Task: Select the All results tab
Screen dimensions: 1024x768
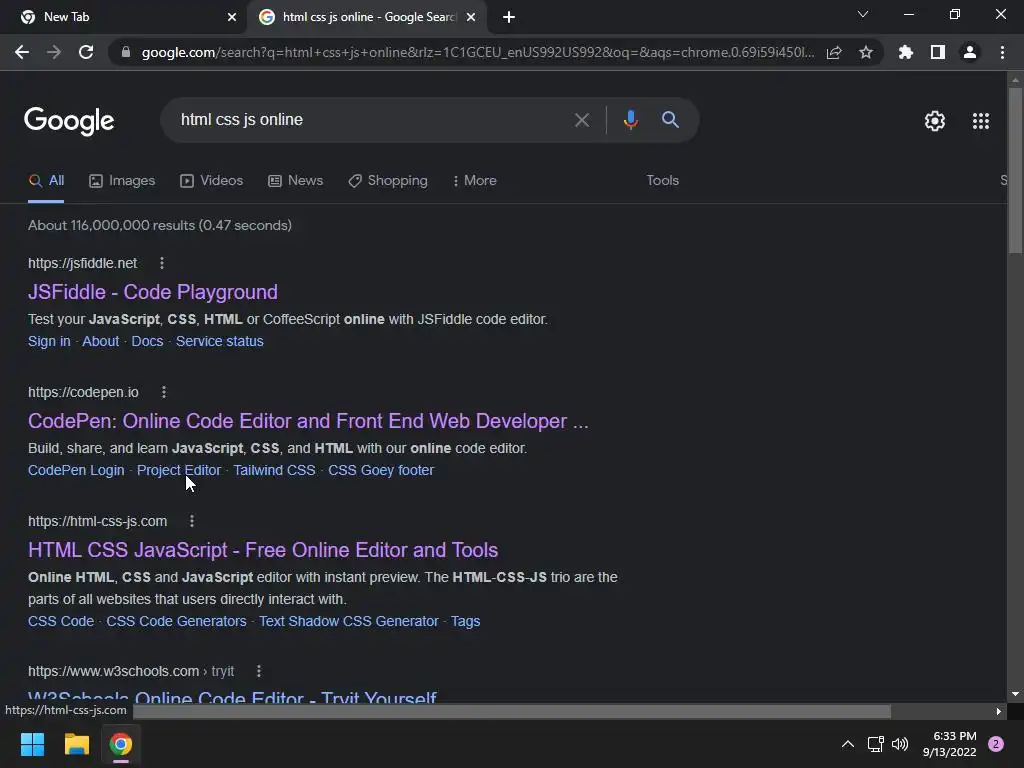Action: pyautogui.click(x=46, y=181)
